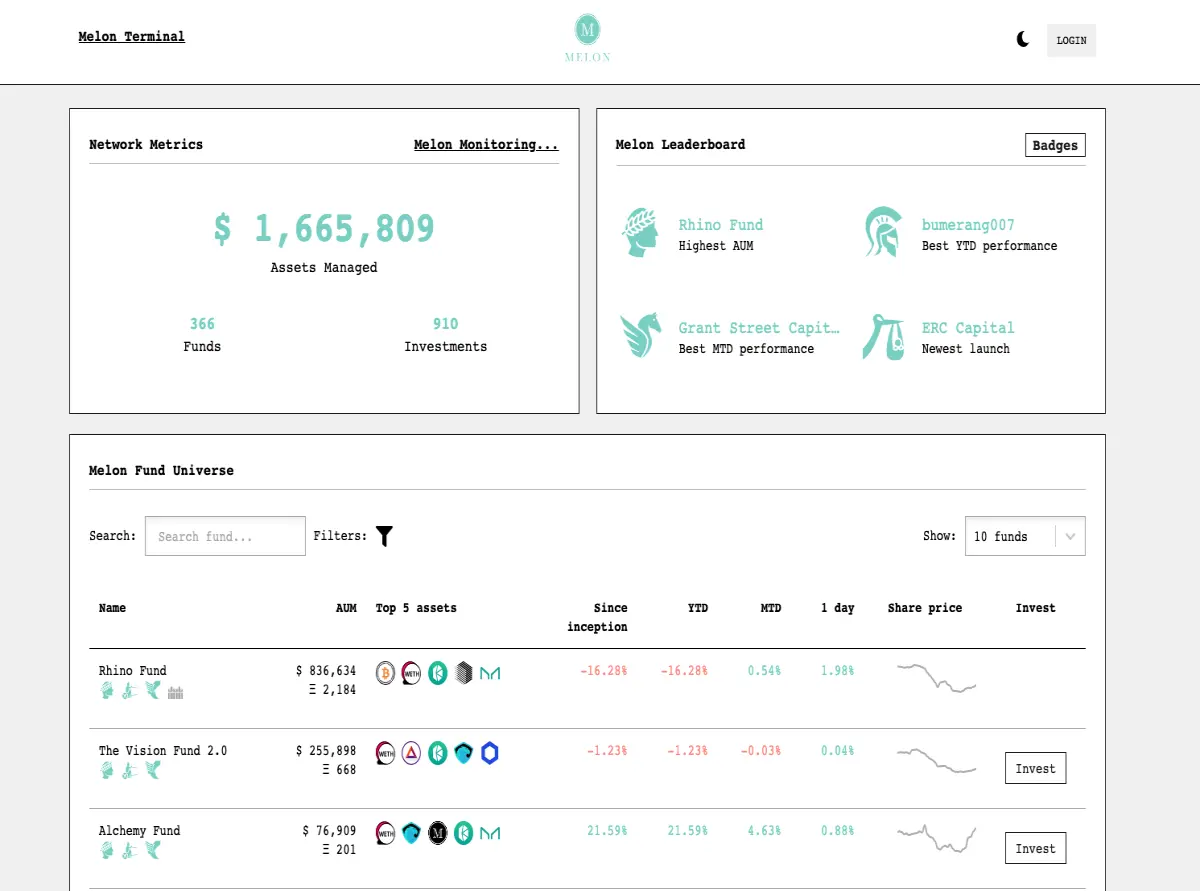1200x891 pixels.
Task: Open the Melon Monitoring link
Action: point(486,145)
